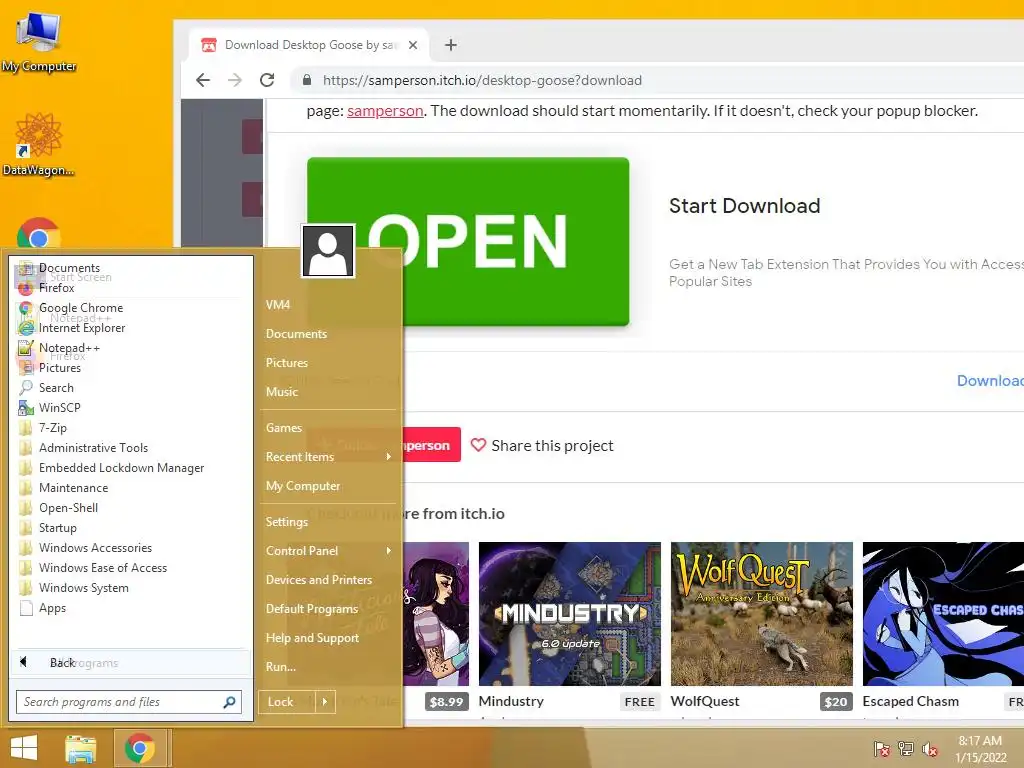Expand the Windows Accessories folder

coord(95,547)
